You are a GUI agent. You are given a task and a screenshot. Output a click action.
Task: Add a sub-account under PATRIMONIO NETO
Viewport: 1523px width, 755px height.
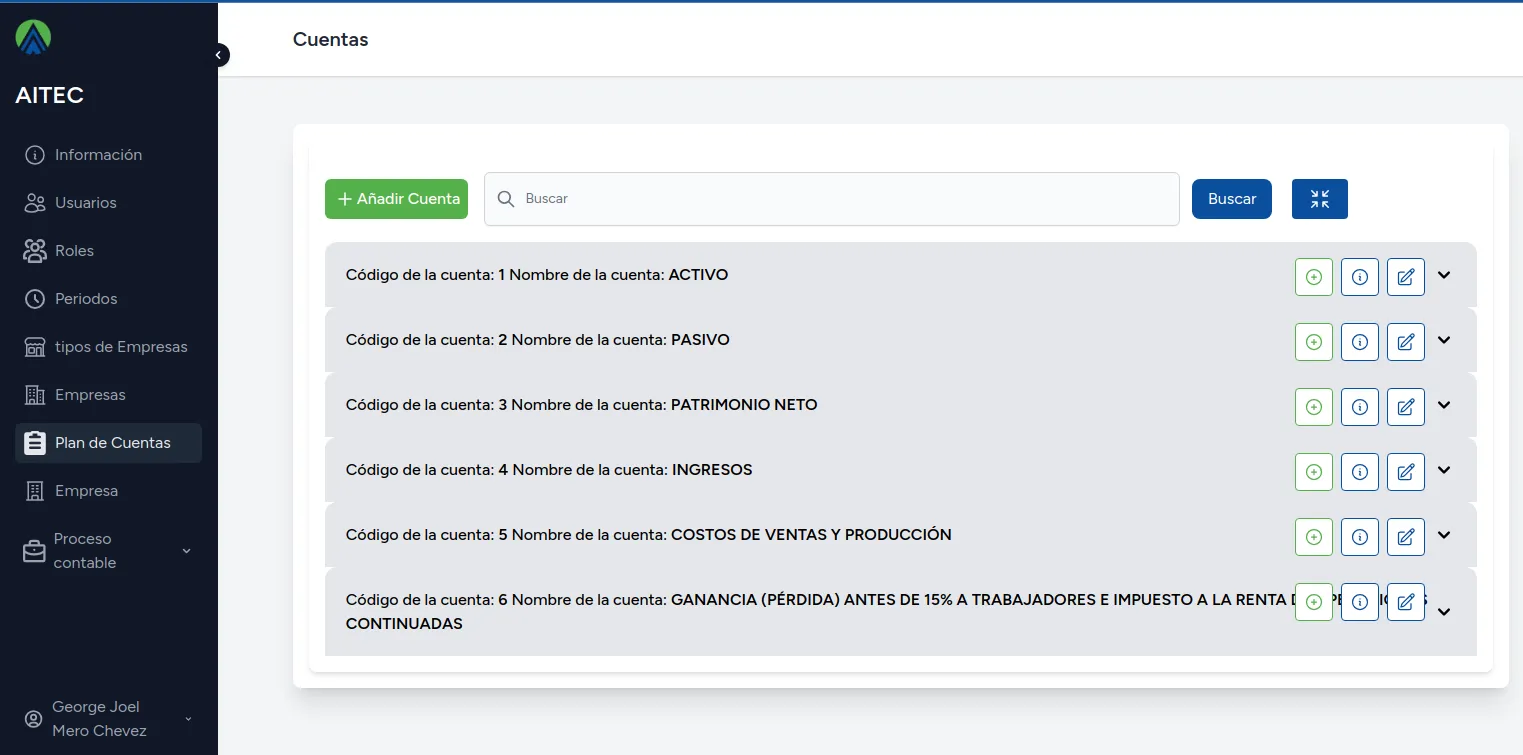pyautogui.click(x=1314, y=407)
